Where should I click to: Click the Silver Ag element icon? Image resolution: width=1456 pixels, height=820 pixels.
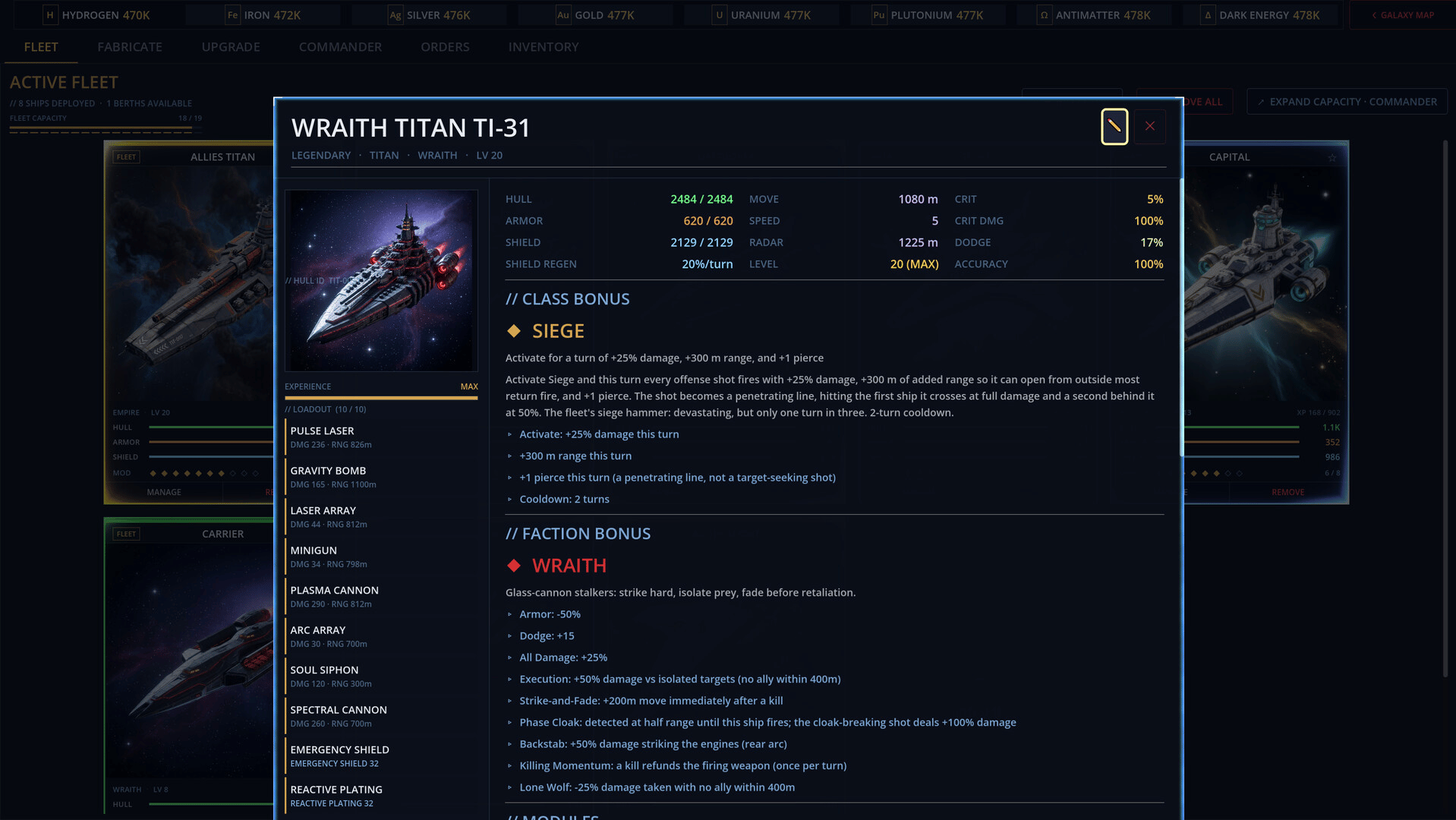[x=395, y=15]
